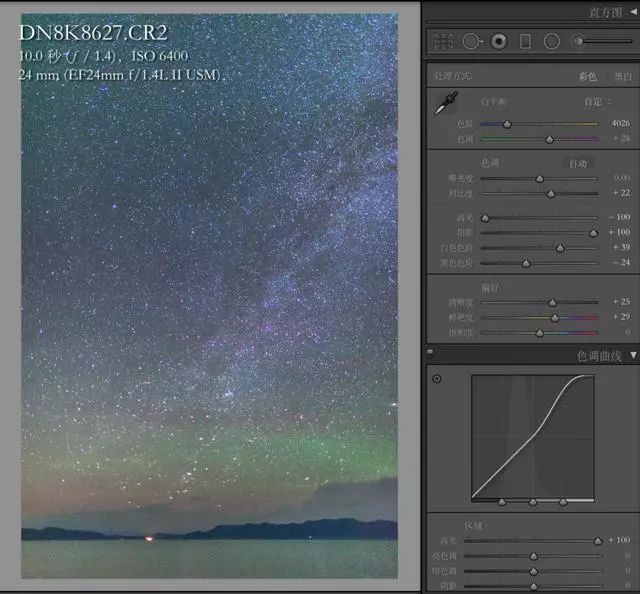
Task: Click the vibrance value +29
Action: click(x=622, y=317)
